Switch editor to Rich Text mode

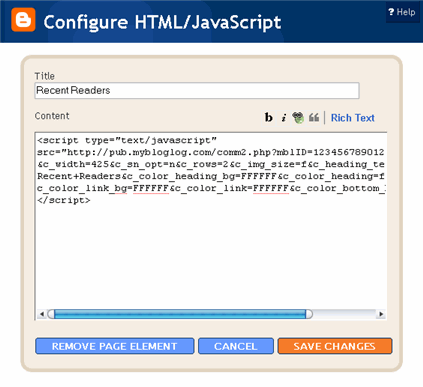coord(353,118)
